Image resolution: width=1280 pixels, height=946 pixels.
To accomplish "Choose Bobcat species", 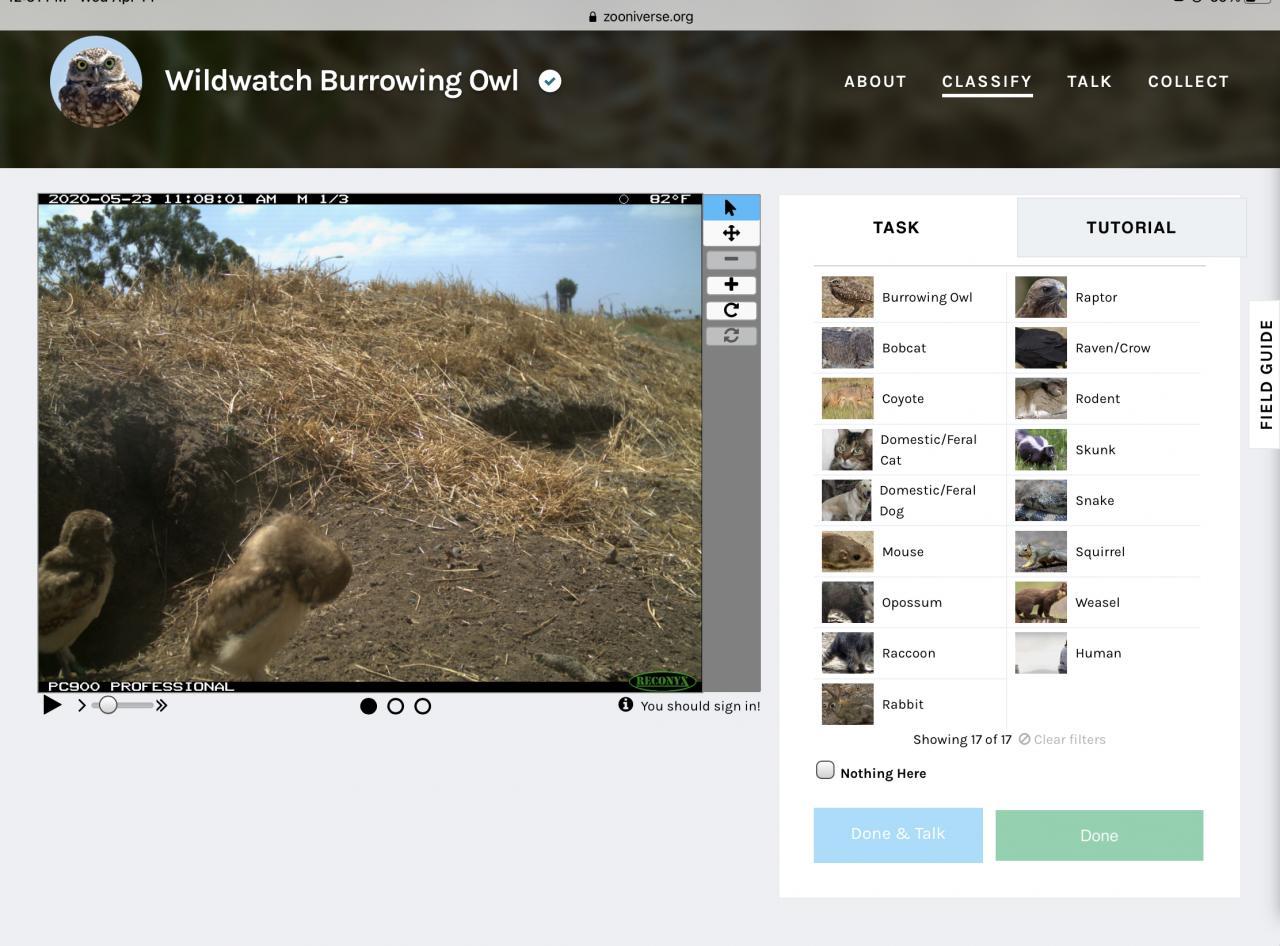I will 909,348.
